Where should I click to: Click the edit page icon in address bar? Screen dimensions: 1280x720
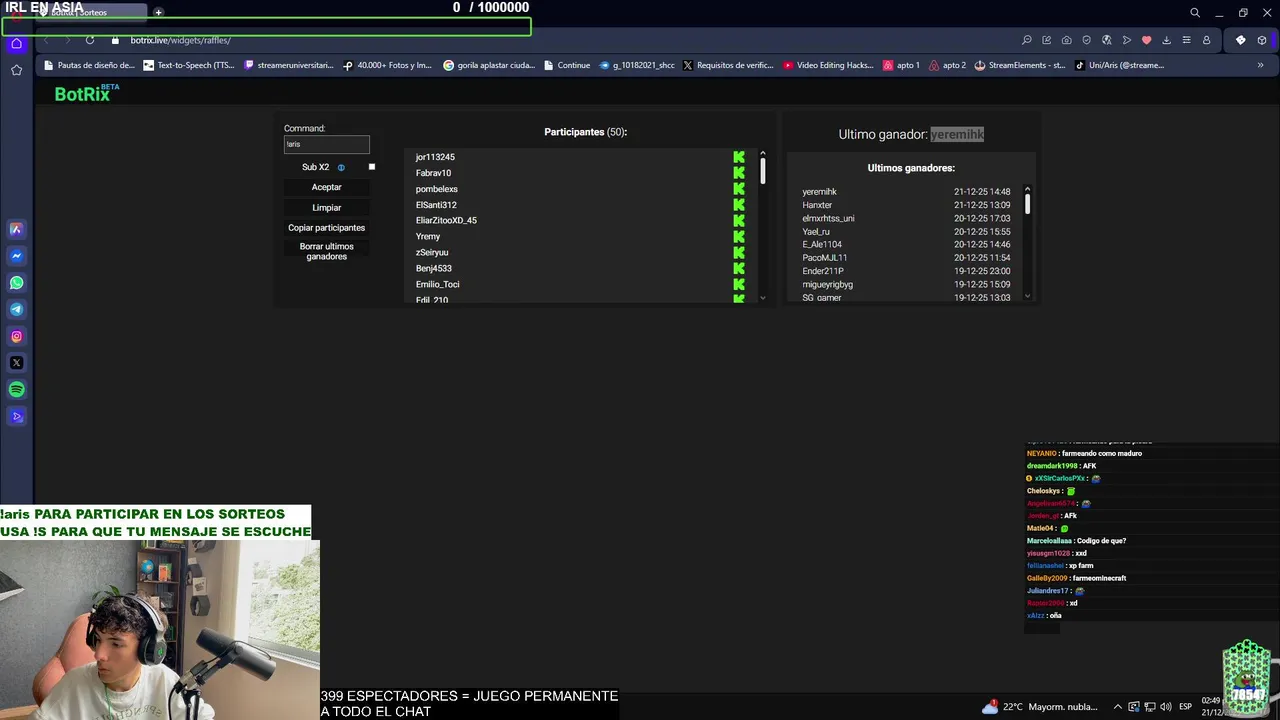click(1047, 40)
